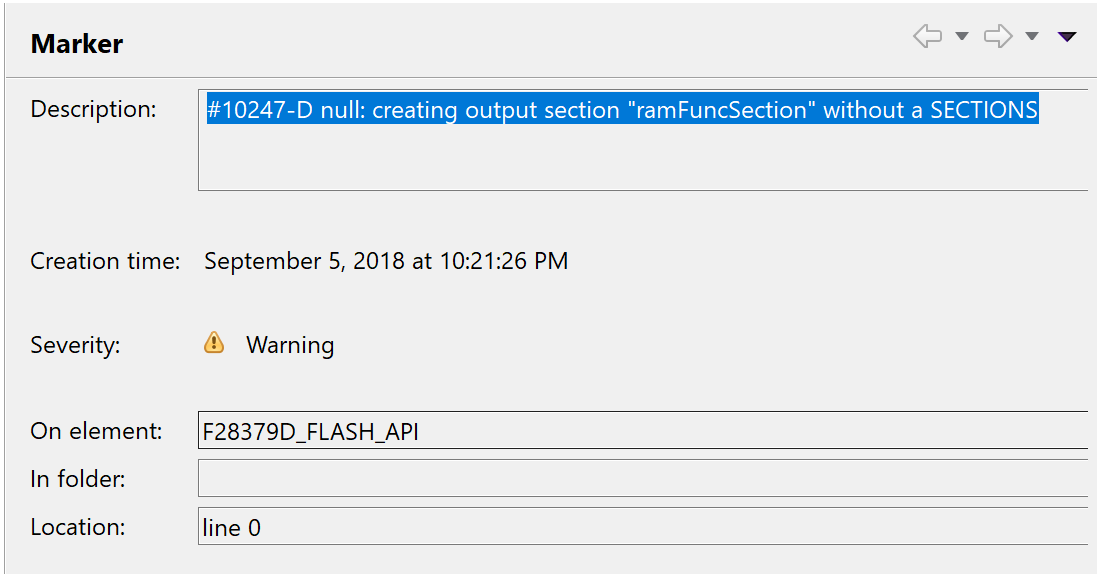Screen dimensions: 1097x574
Task: Click the Location field showing line 0
Action: [640, 526]
